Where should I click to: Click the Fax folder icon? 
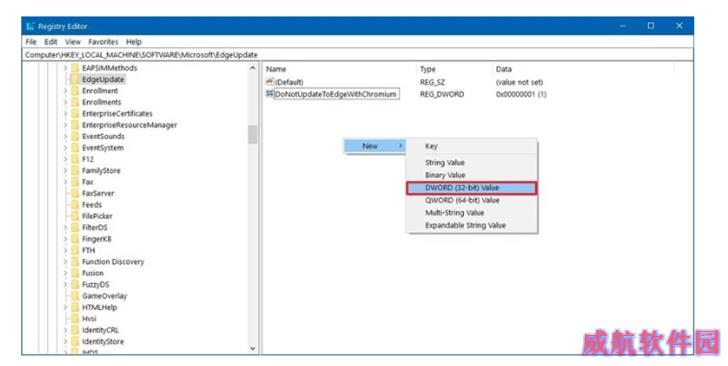pyautogui.click(x=75, y=182)
